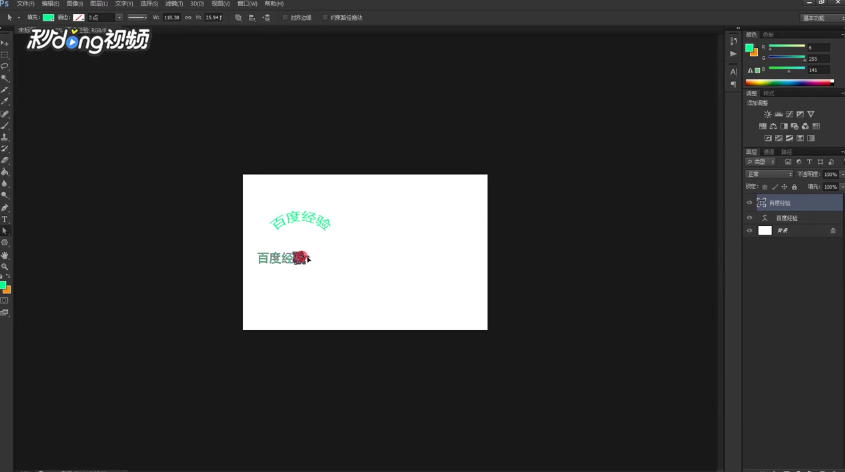
Task: Select the Clone Stamp tool
Action: click(x=5, y=137)
